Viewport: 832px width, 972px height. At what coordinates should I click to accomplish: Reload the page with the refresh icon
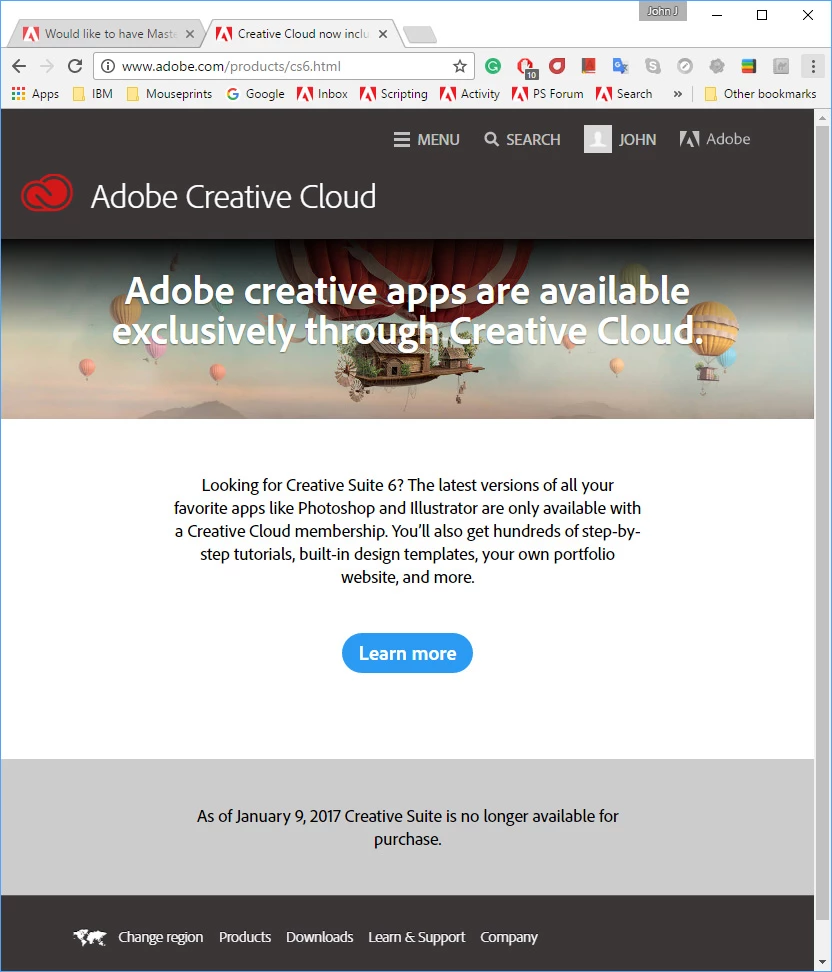(75, 66)
